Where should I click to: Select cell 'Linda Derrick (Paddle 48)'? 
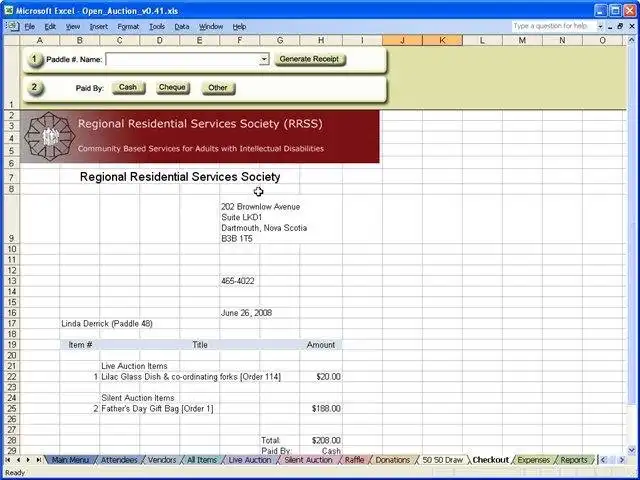(107, 324)
